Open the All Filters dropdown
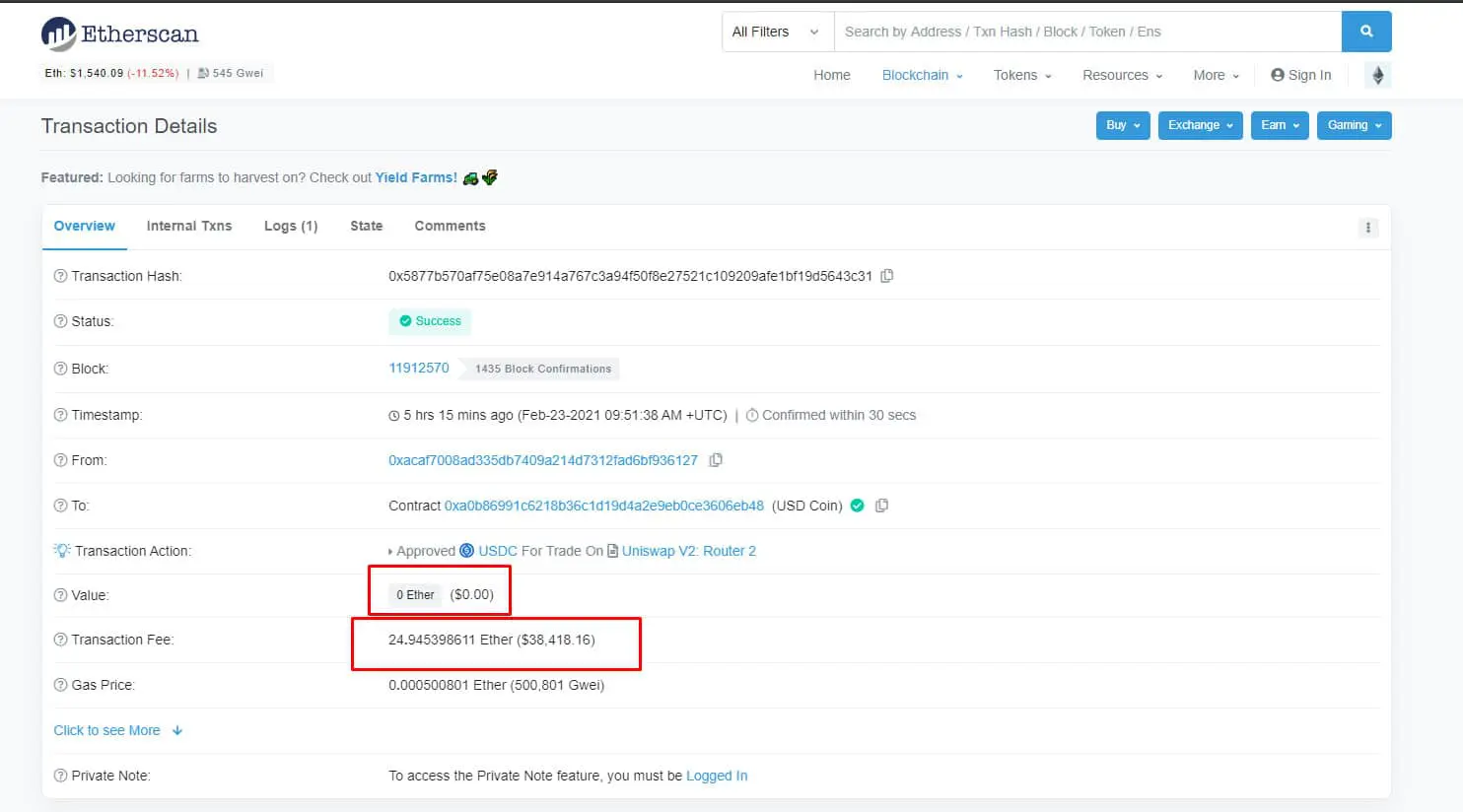This screenshot has width=1463, height=812. tap(778, 32)
